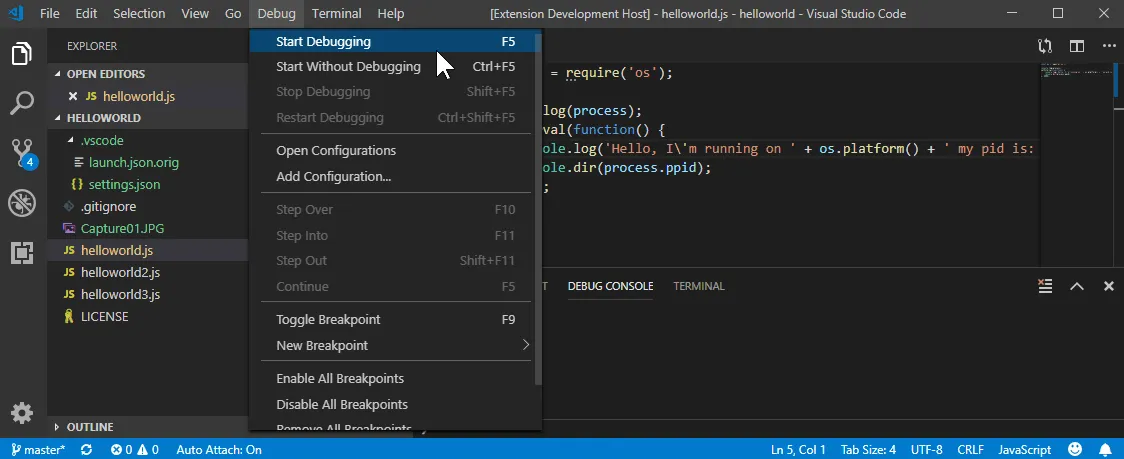Change indentation via Tab Size: 4
Screen dimensions: 1124x459
point(868,450)
